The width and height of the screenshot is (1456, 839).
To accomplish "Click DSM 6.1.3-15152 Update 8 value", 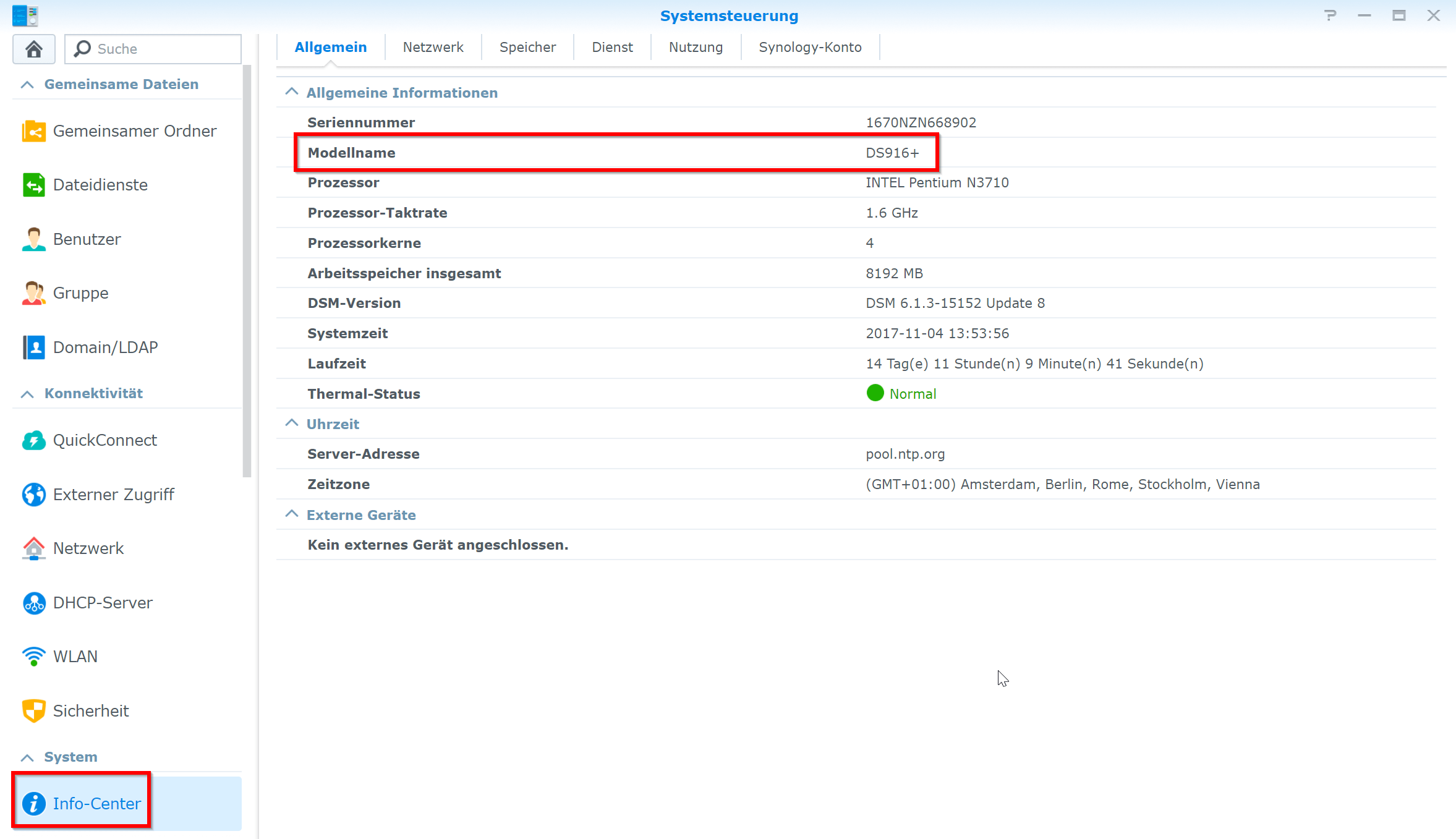I will point(955,303).
